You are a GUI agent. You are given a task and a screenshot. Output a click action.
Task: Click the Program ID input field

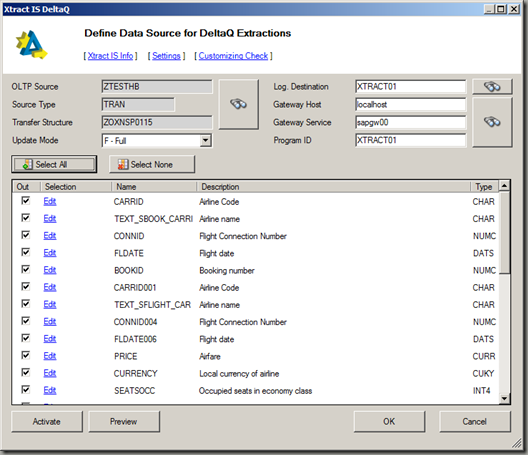point(410,140)
